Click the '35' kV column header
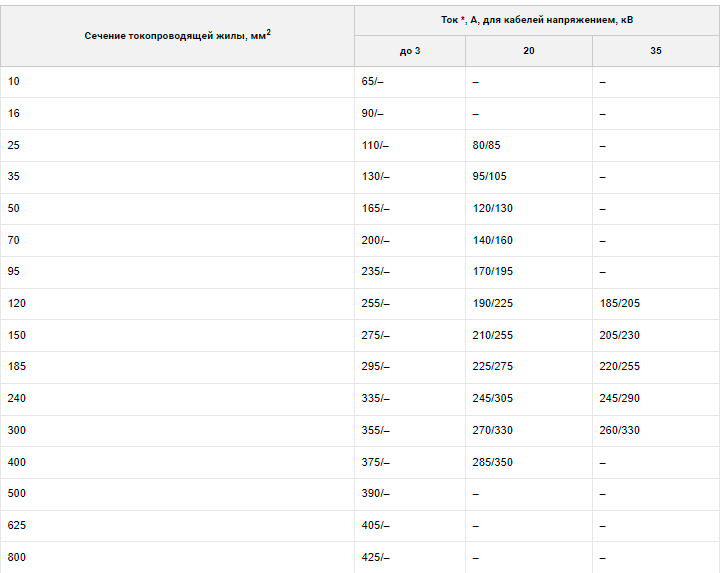Image resolution: width=720 pixels, height=573 pixels. point(655,51)
